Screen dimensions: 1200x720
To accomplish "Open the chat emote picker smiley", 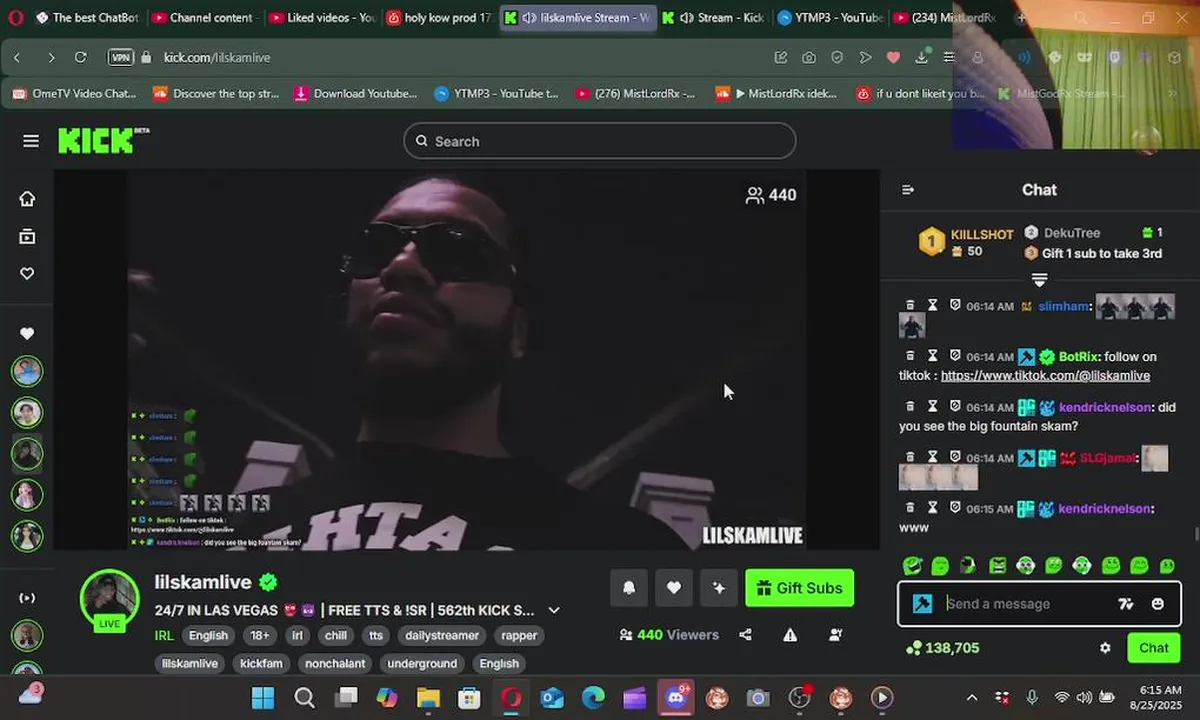I will coord(1158,604).
